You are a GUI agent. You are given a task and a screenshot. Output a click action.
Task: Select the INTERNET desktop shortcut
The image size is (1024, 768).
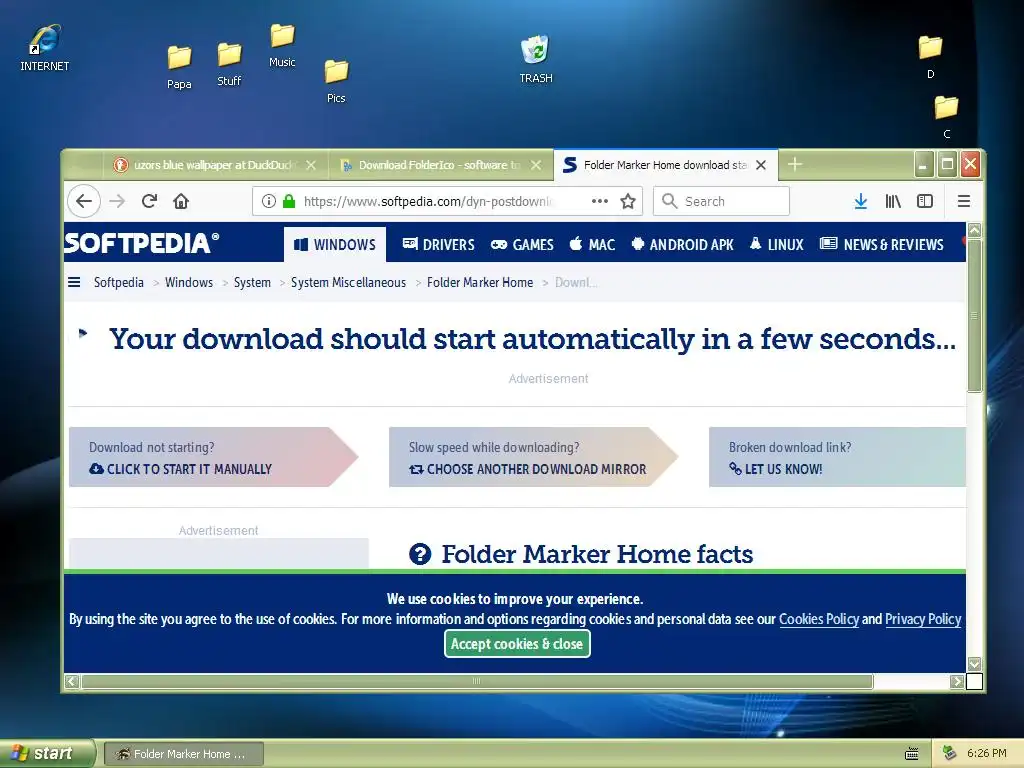44,48
